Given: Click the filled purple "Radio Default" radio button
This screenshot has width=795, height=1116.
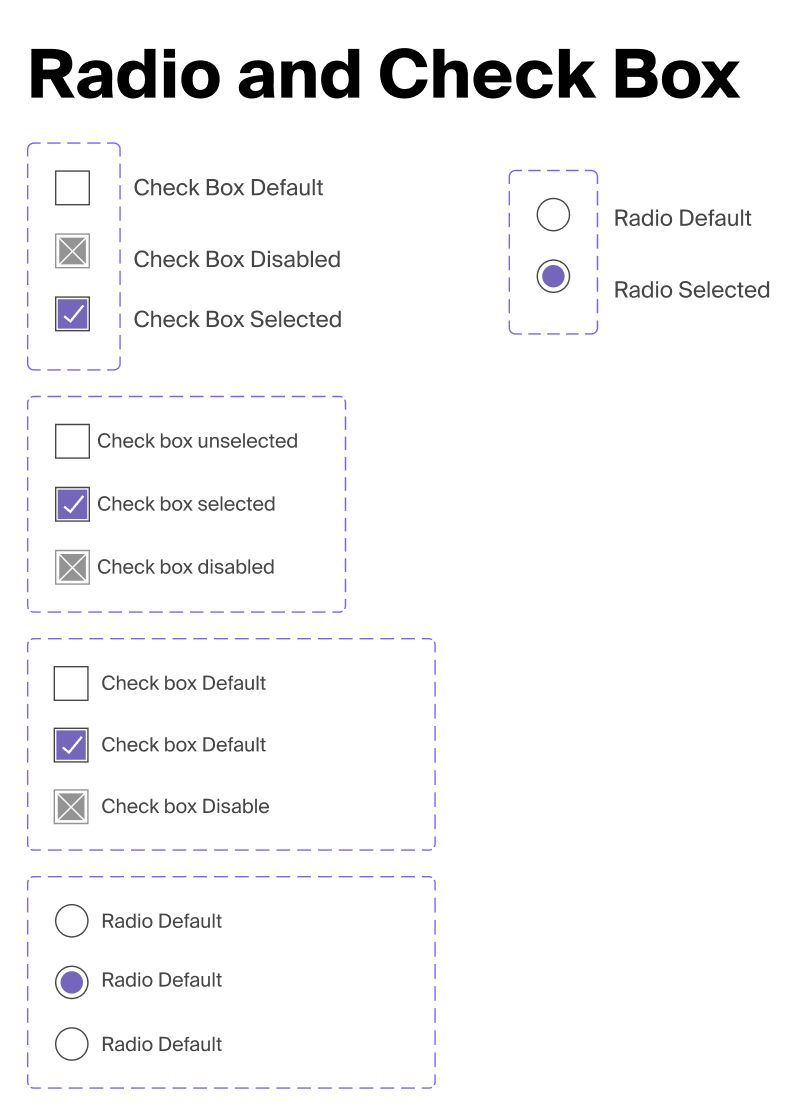Looking at the screenshot, I should click(71, 982).
